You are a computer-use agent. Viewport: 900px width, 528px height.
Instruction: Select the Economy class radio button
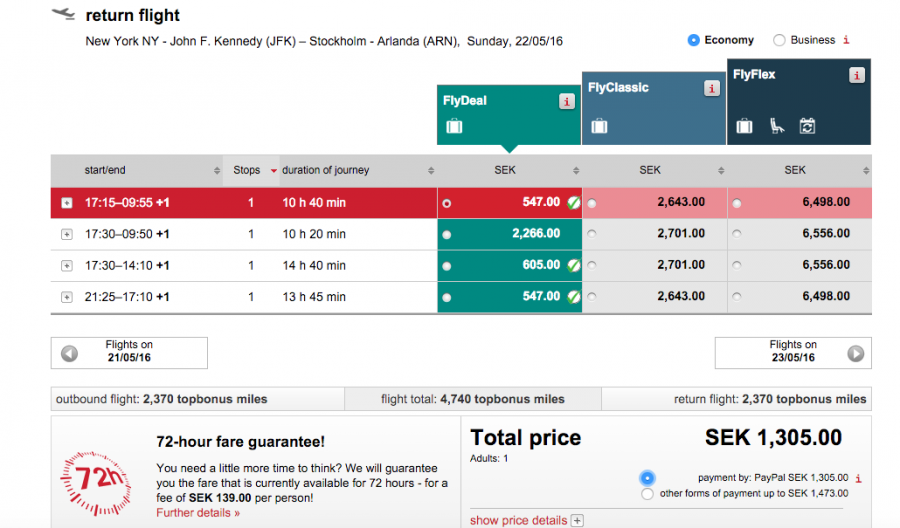pos(693,40)
